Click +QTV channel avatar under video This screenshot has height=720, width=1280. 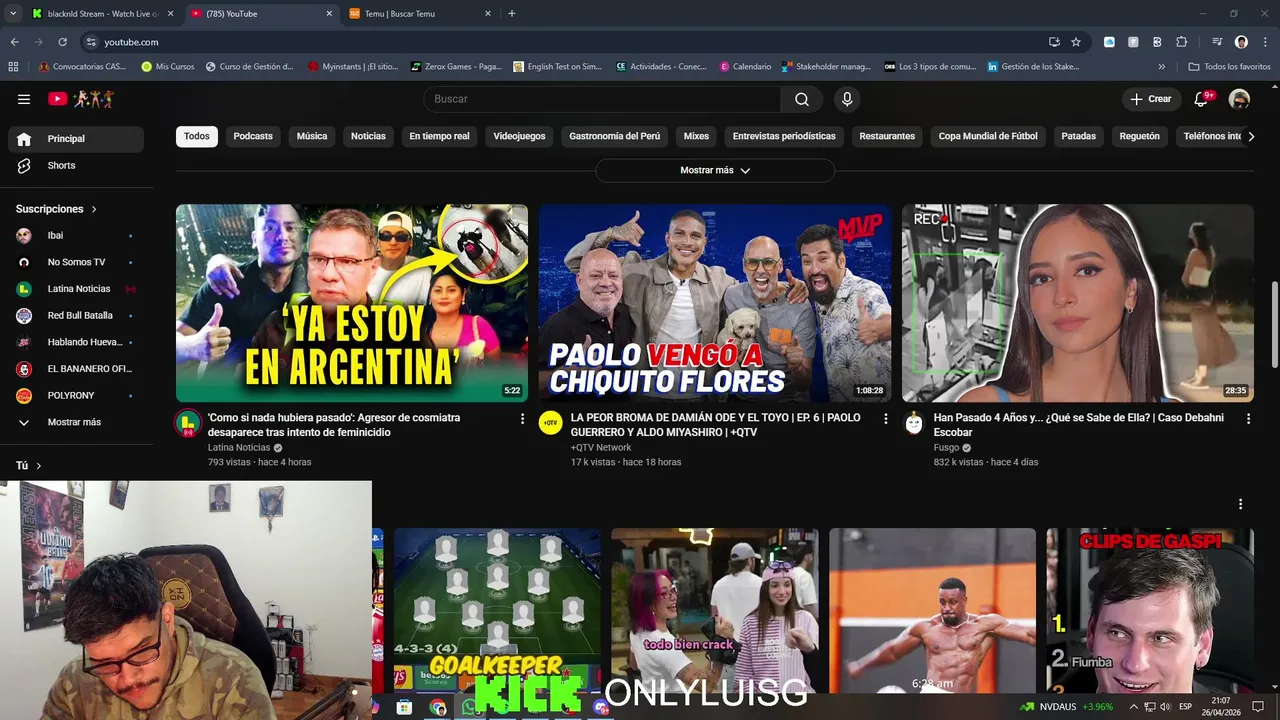(550, 423)
